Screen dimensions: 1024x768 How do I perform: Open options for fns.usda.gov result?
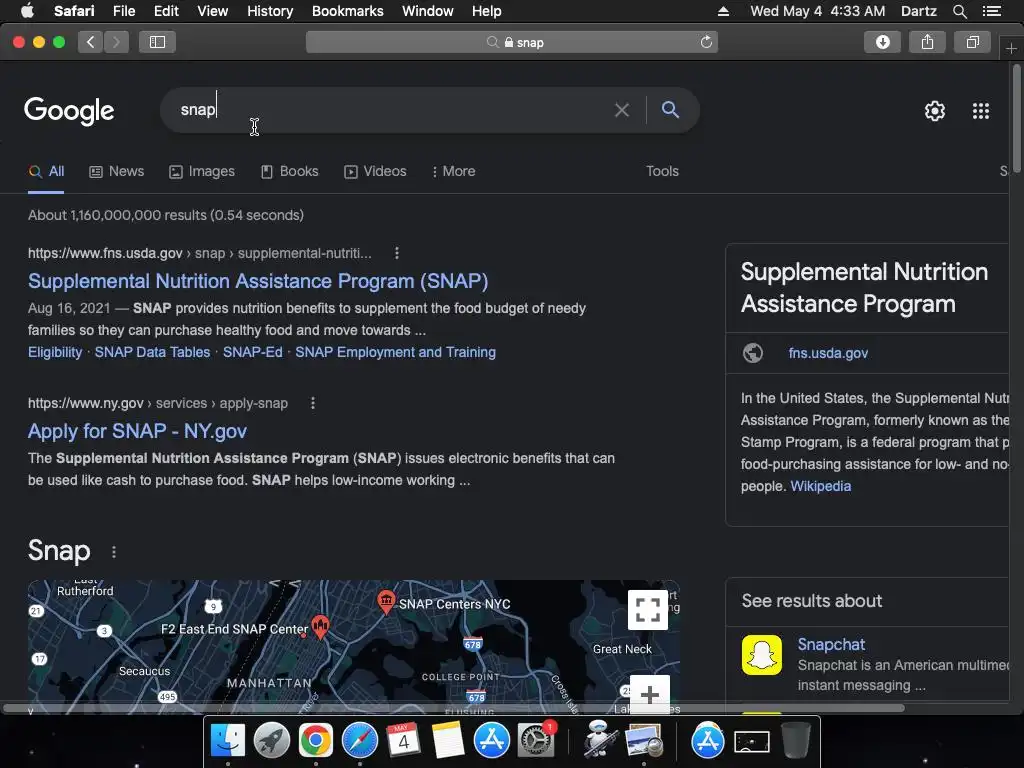[396, 253]
